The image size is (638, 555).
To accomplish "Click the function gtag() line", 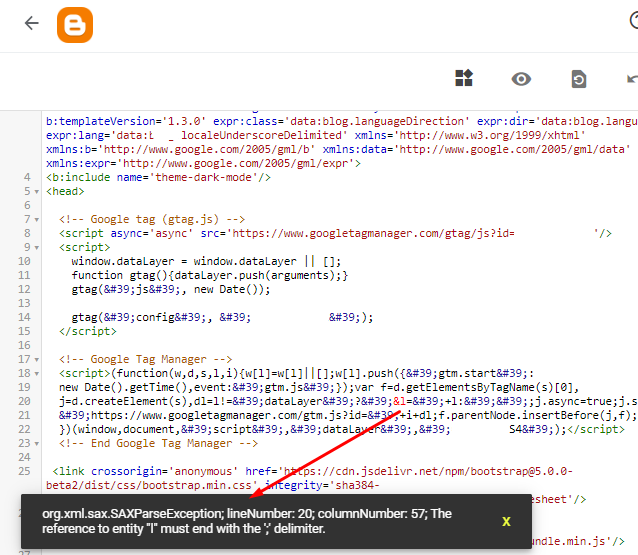I will pos(210,275).
